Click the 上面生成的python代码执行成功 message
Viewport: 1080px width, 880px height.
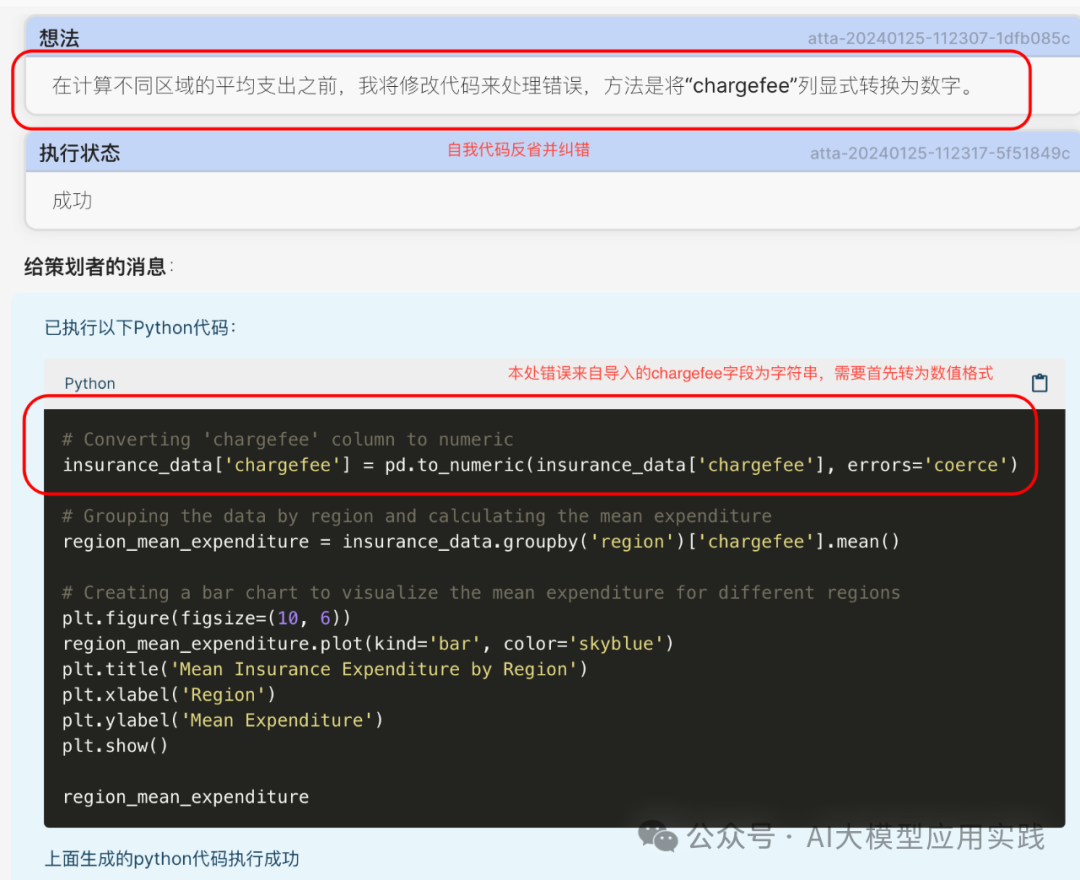[x=172, y=859]
